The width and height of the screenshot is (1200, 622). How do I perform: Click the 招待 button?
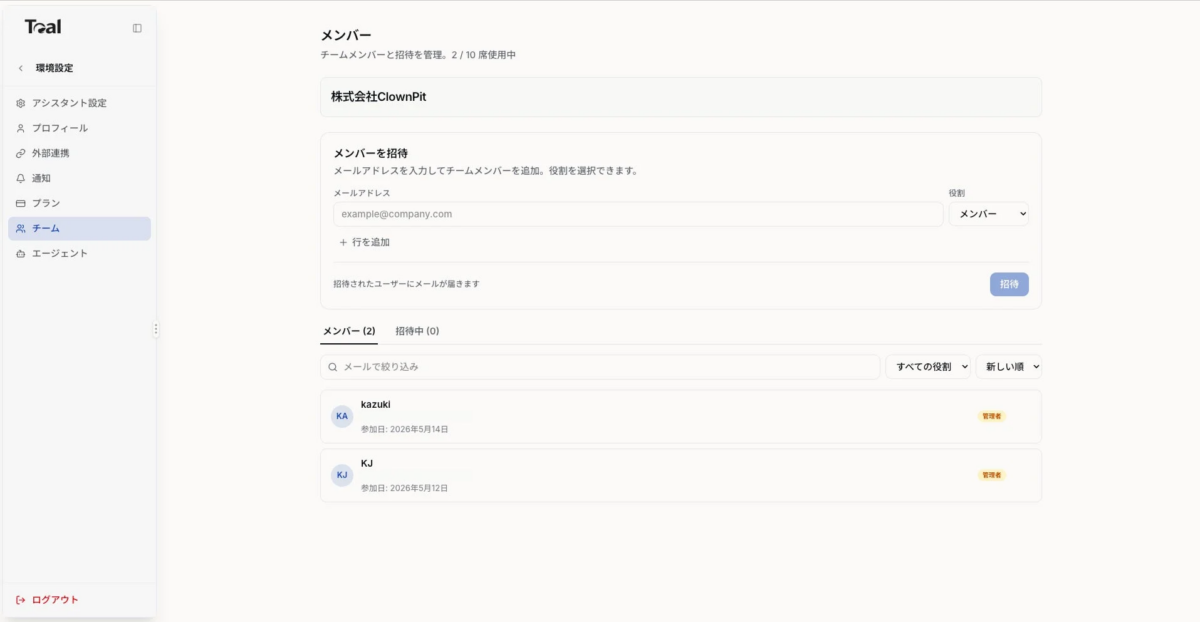[1009, 284]
